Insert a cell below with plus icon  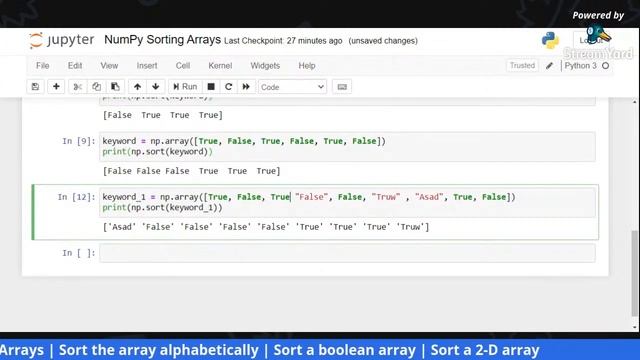[56, 87]
